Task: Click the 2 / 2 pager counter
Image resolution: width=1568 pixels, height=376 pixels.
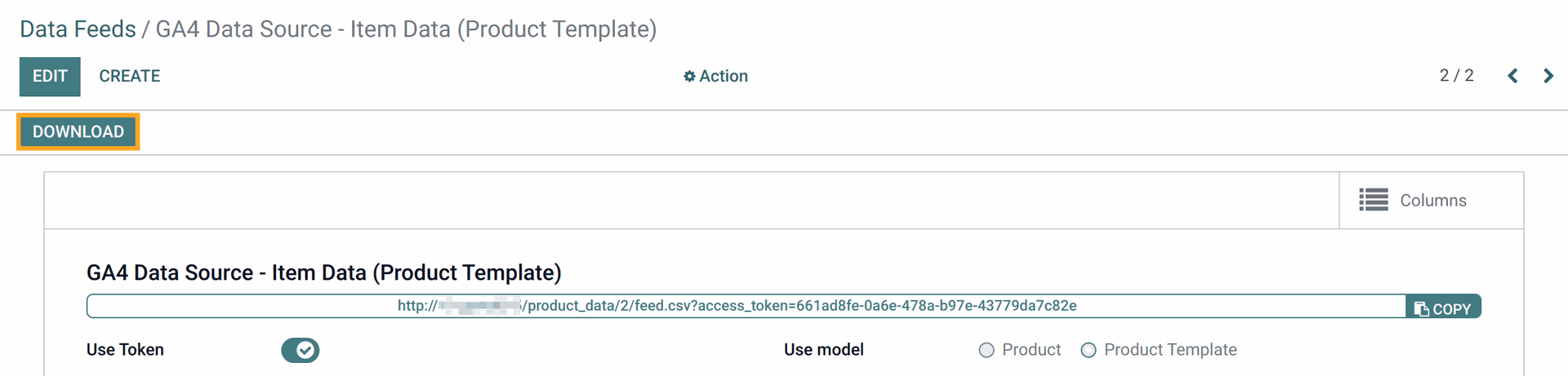Action: (x=1457, y=76)
